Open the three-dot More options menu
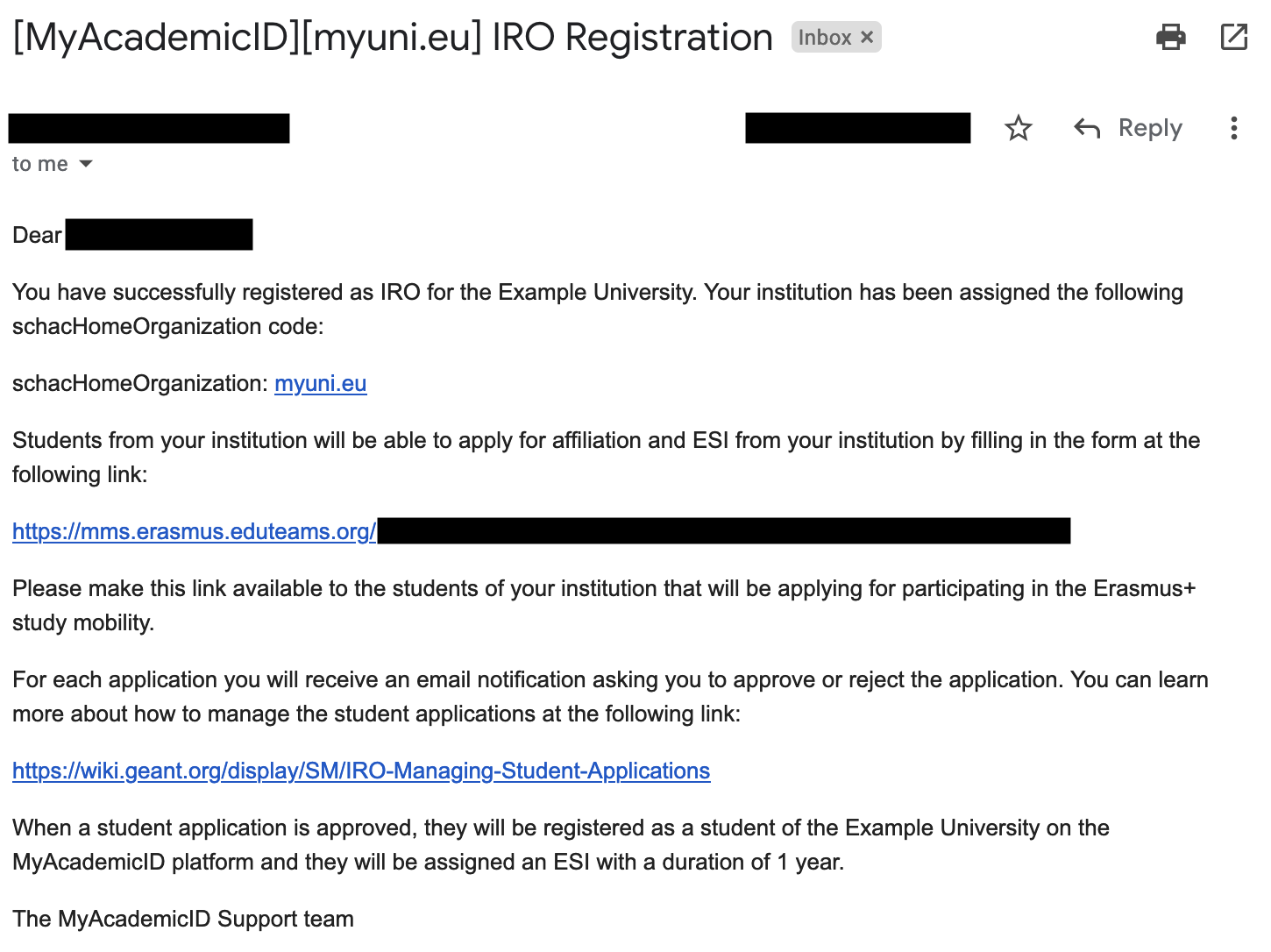This screenshot has width=1271, height=952. [1233, 129]
